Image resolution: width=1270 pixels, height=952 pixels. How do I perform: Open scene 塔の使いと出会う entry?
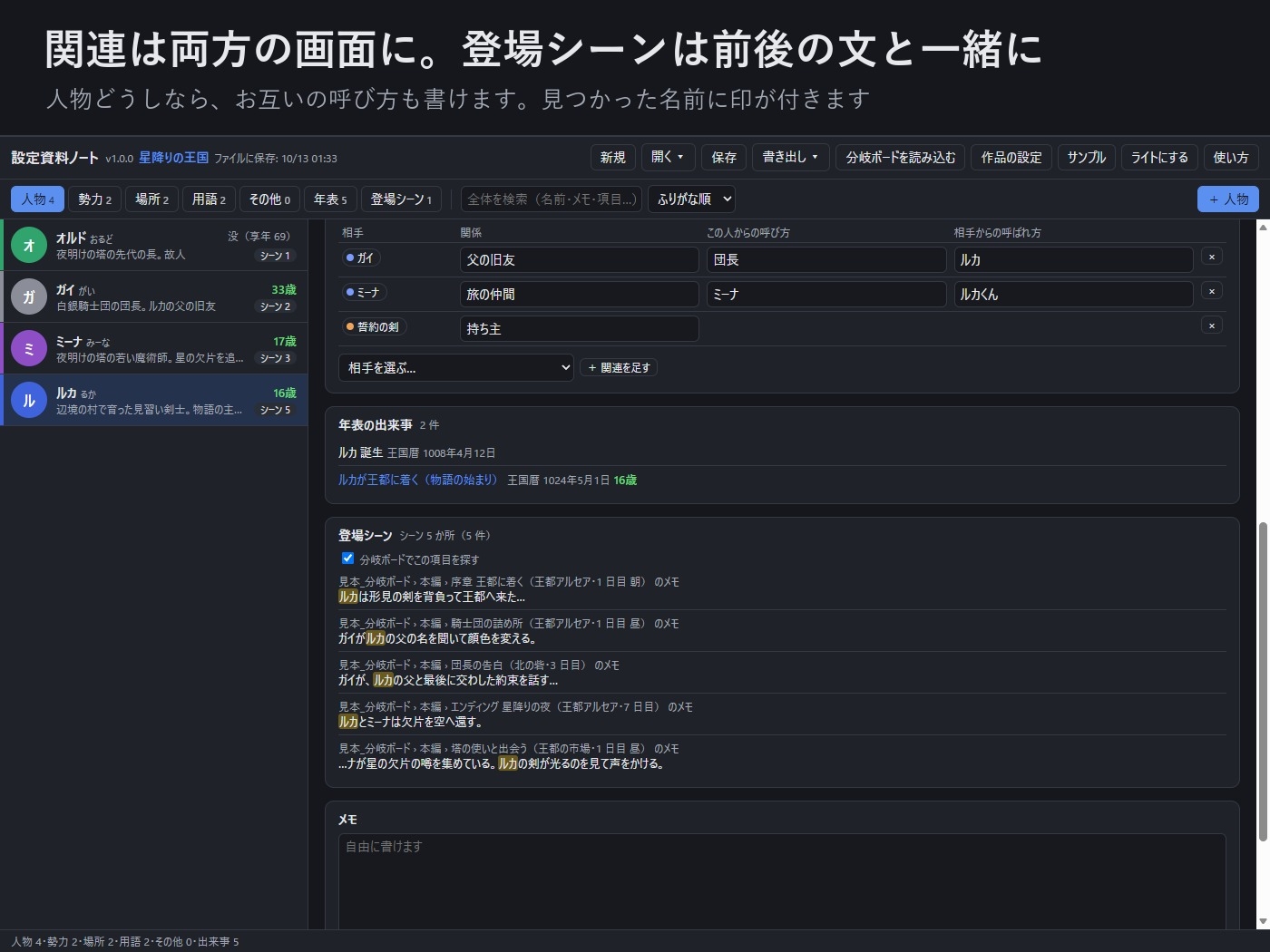(782, 756)
